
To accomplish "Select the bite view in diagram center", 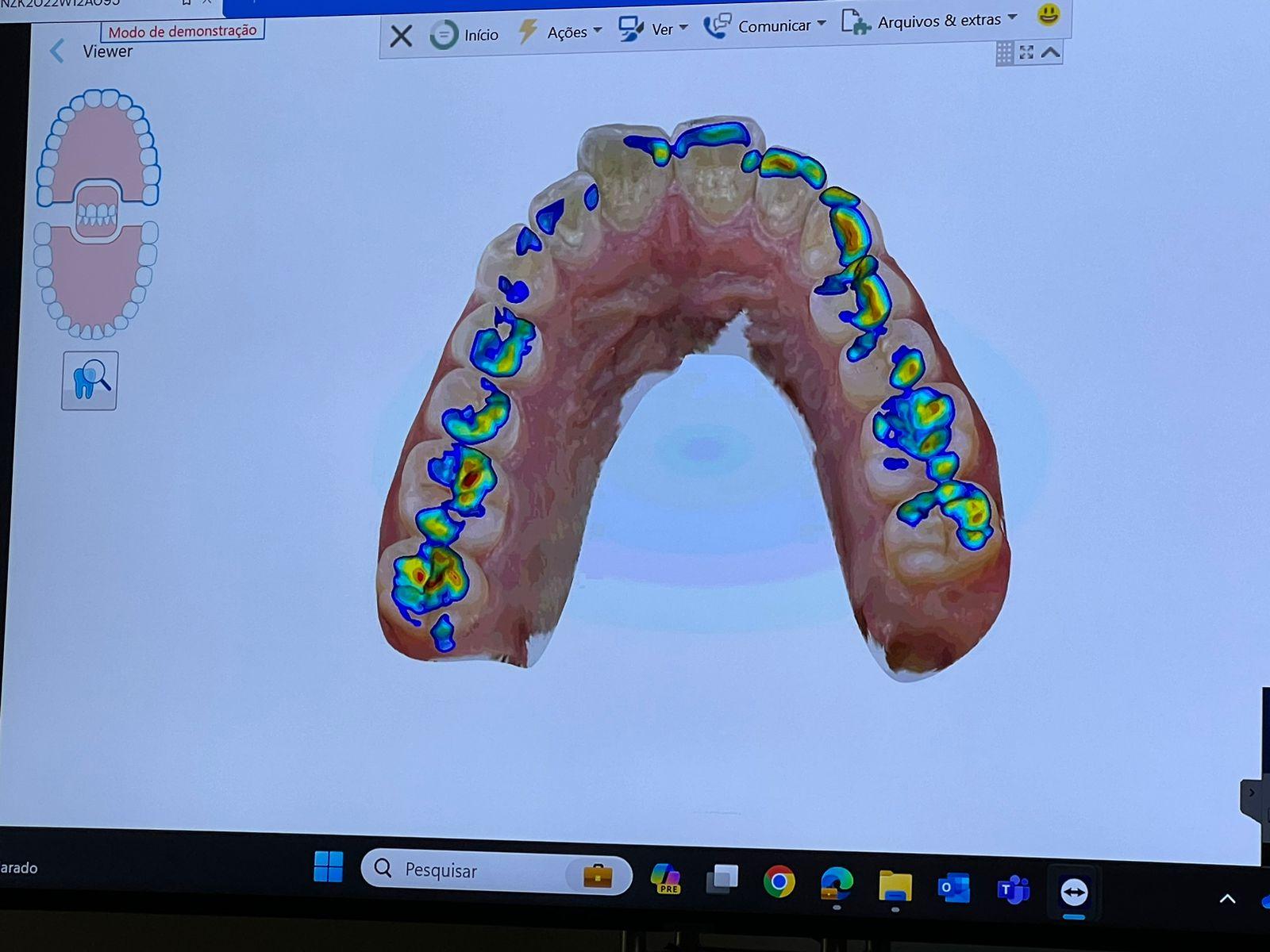I will pos(98,211).
